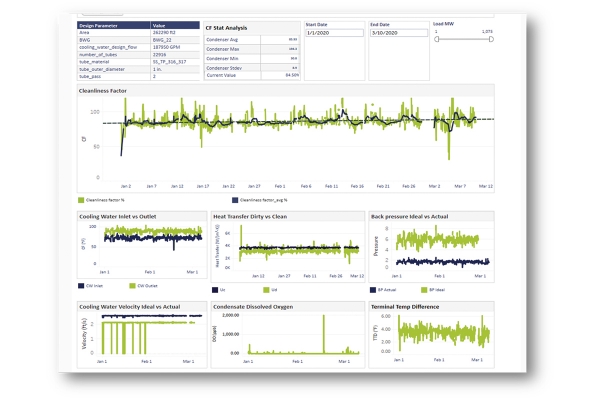Image resolution: width=600 pixels, height=400 pixels.
Task: Select the Terminal Temp Difference title
Action: pos(405,307)
